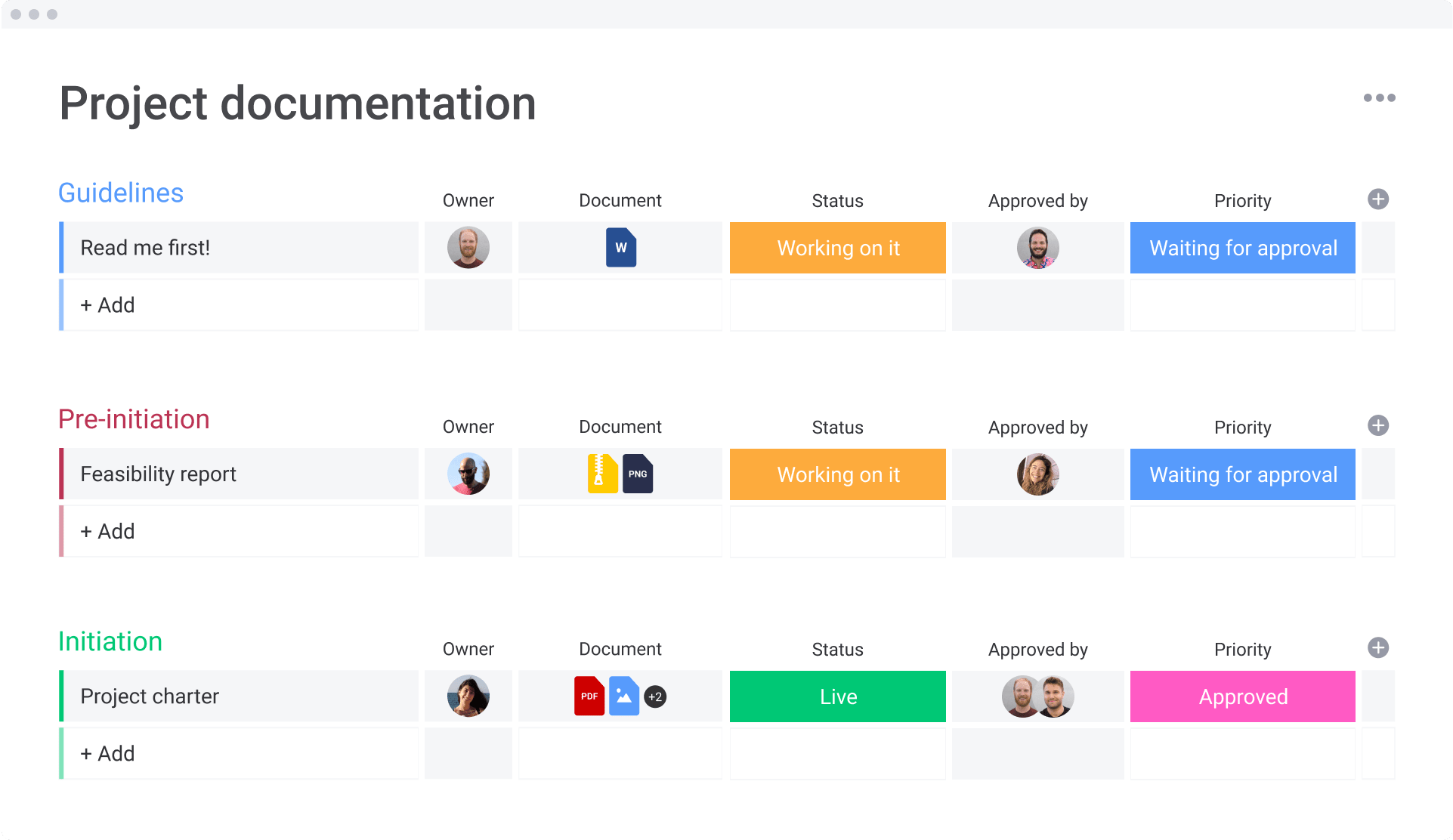Screen dimensions: 1453x840
Task: Open the owner avatar for Feasibility report
Action: (x=468, y=474)
